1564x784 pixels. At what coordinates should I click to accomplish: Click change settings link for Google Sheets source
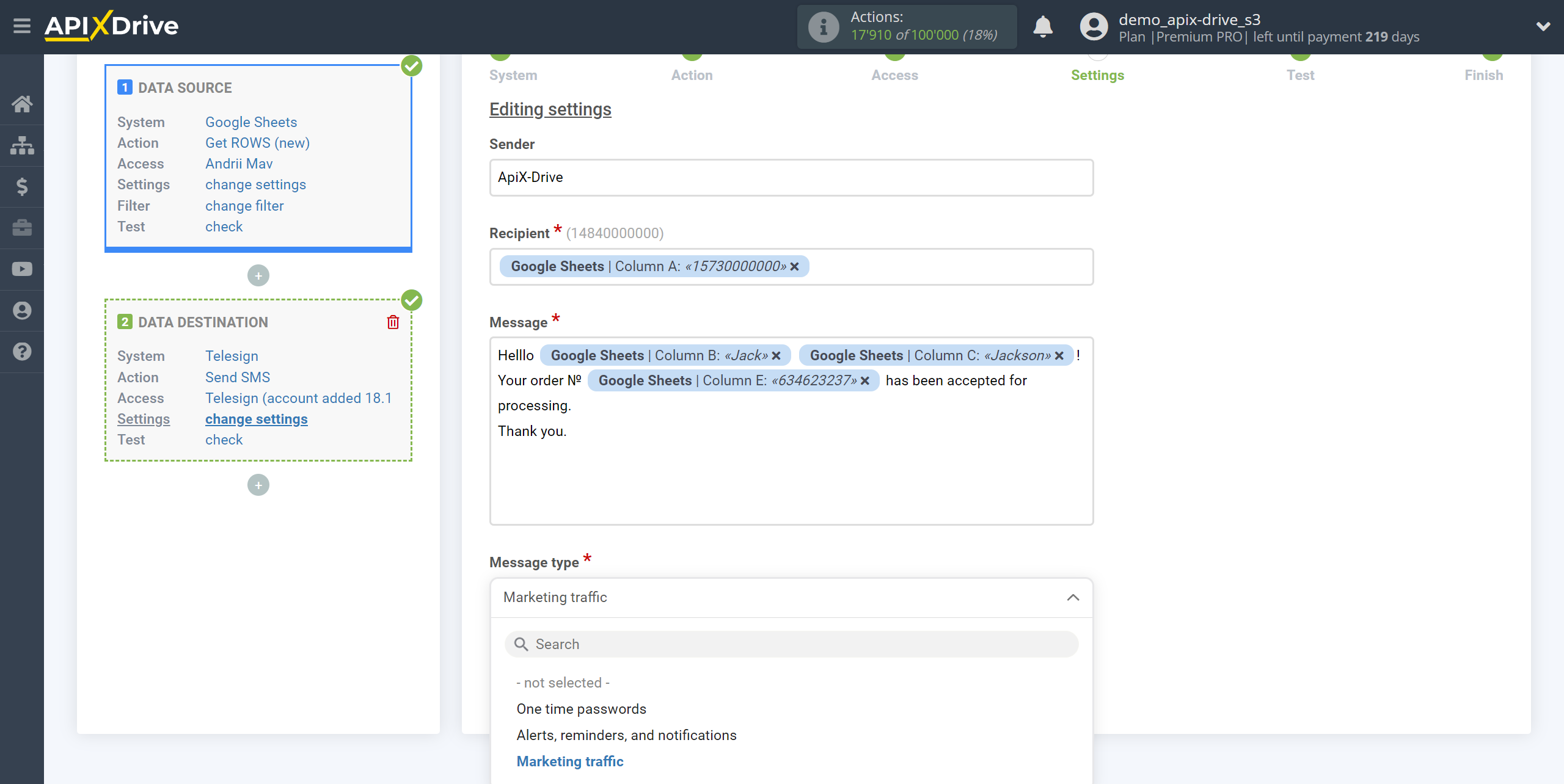coord(254,184)
